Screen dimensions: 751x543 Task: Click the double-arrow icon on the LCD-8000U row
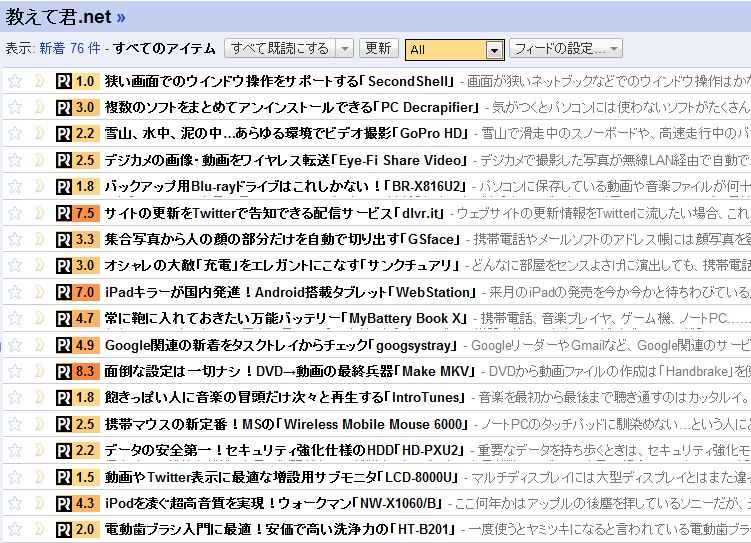pos(40,477)
